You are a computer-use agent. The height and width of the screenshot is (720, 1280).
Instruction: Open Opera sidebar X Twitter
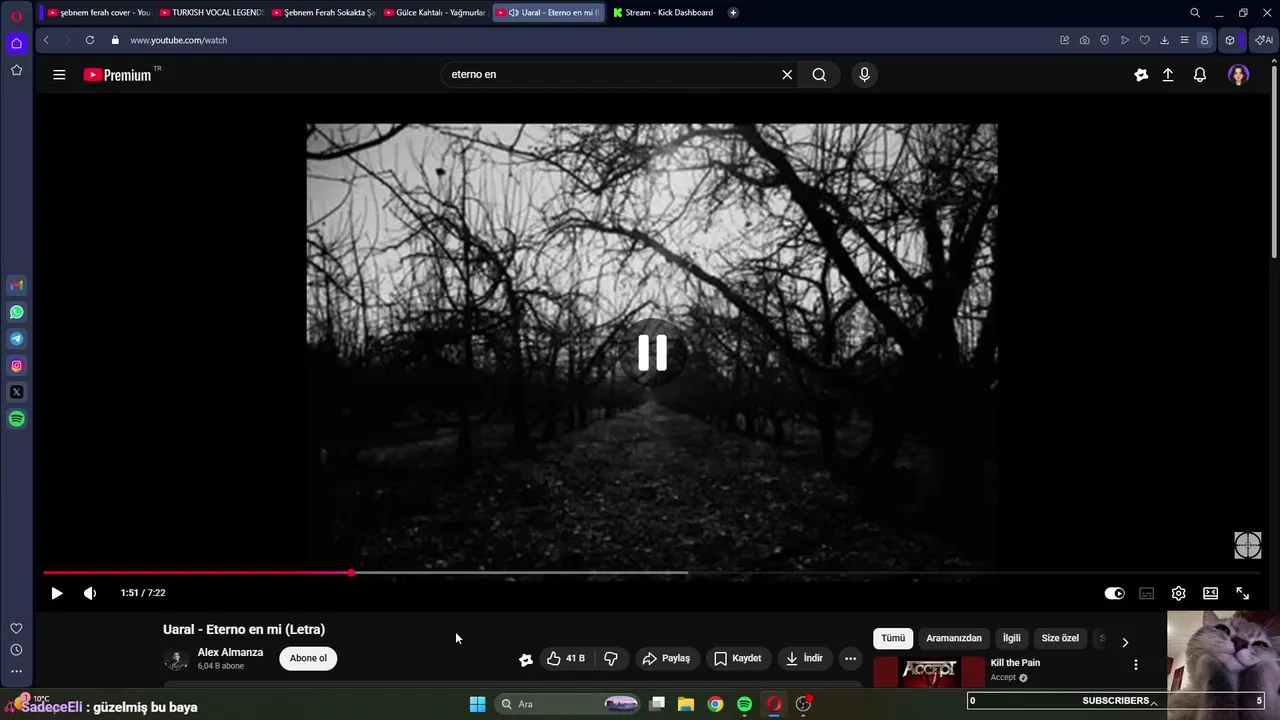tap(16, 393)
